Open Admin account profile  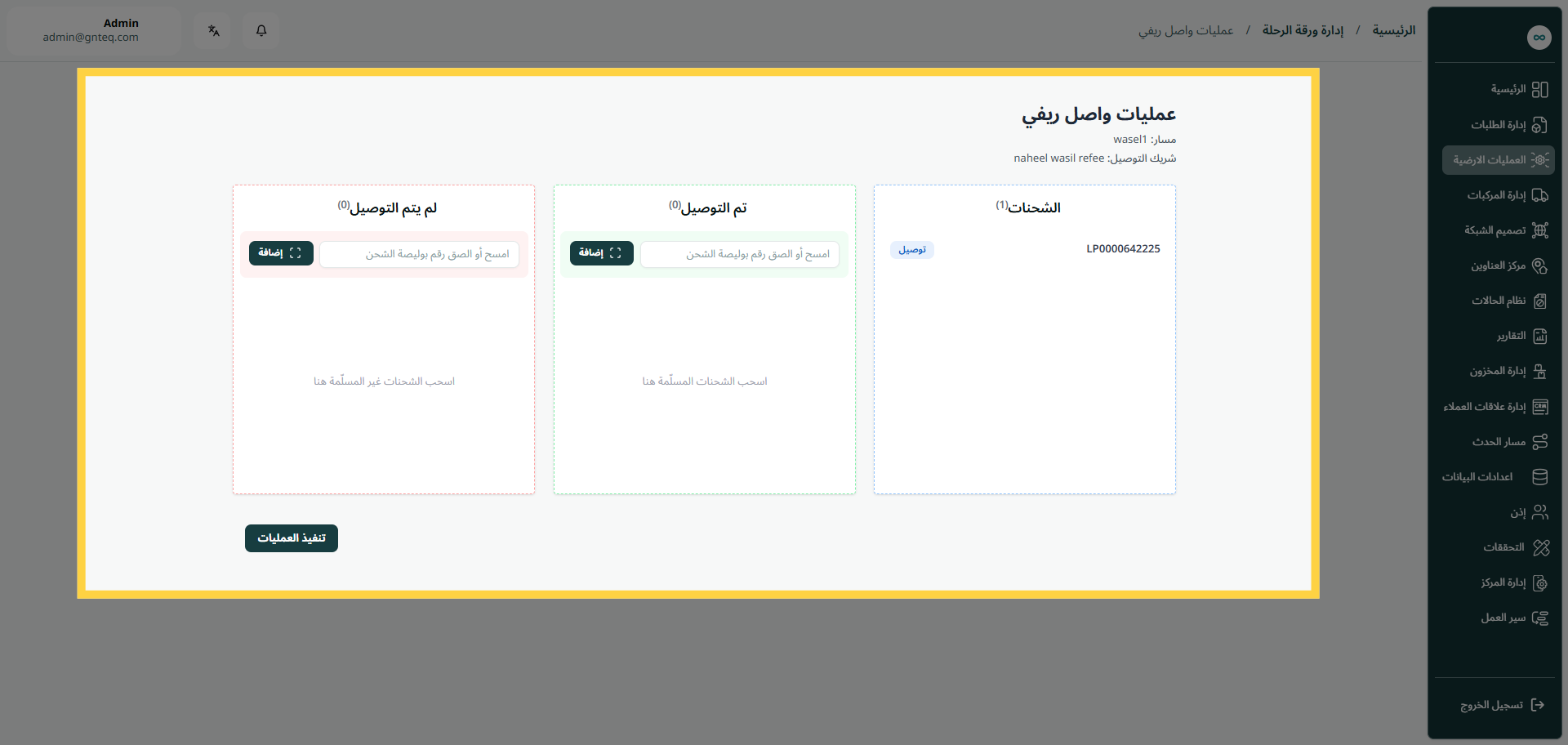93,30
